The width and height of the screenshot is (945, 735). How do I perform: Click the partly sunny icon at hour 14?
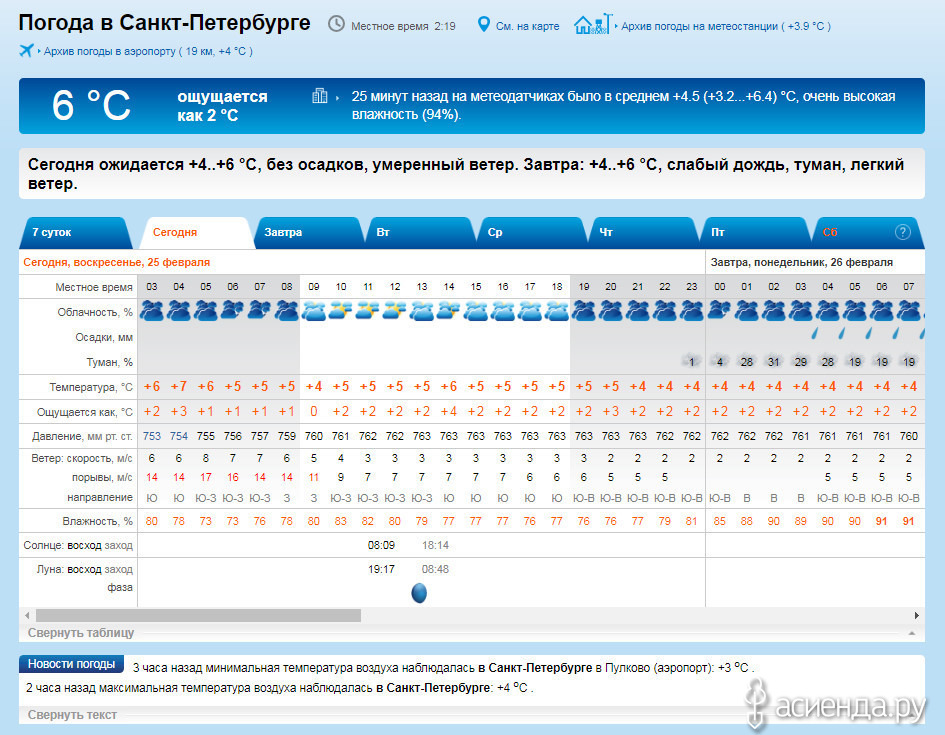click(x=448, y=311)
